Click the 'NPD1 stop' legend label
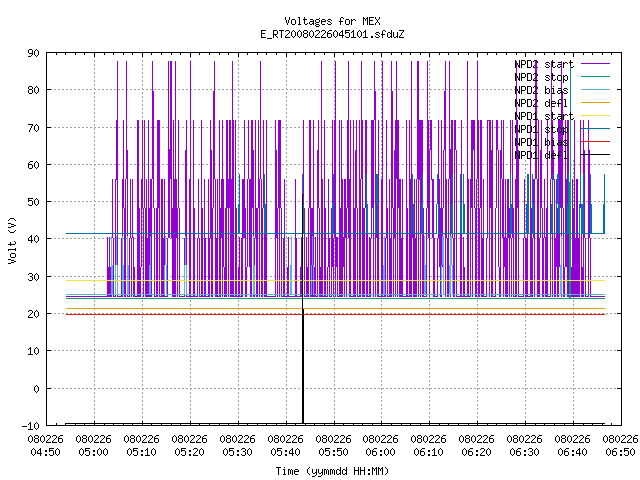The height and width of the screenshot is (480, 640). point(541,129)
